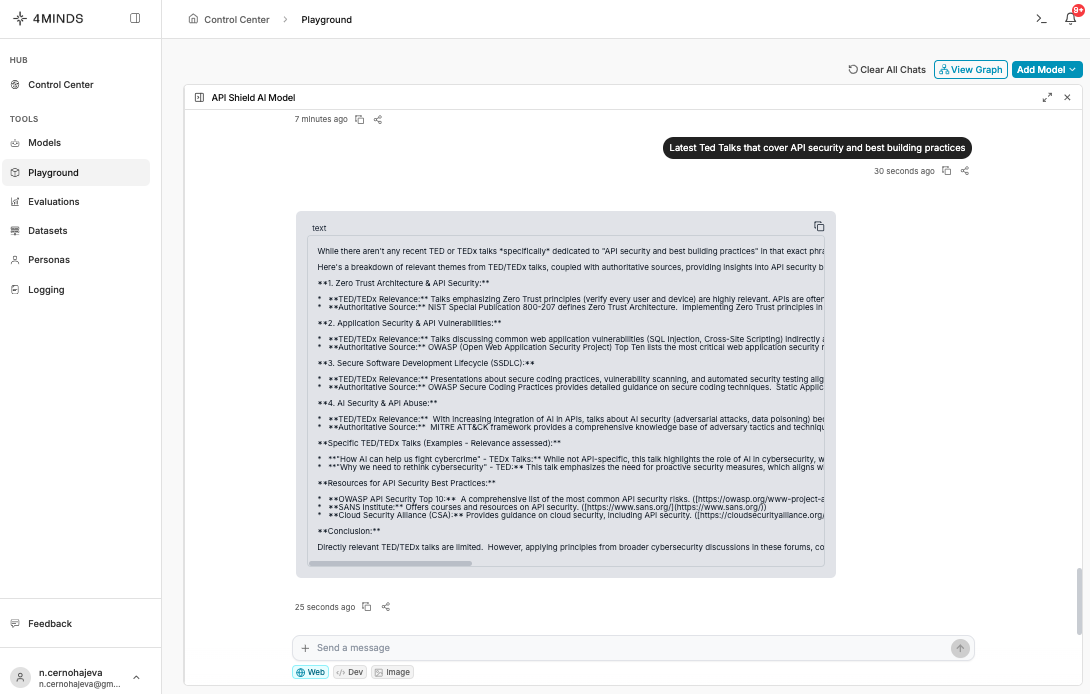Image resolution: width=1090 pixels, height=694 pixels.
Task: Click the '**1. Zero Trust Architecture & API Security:**' heading
Action: (x=403, y=283)
